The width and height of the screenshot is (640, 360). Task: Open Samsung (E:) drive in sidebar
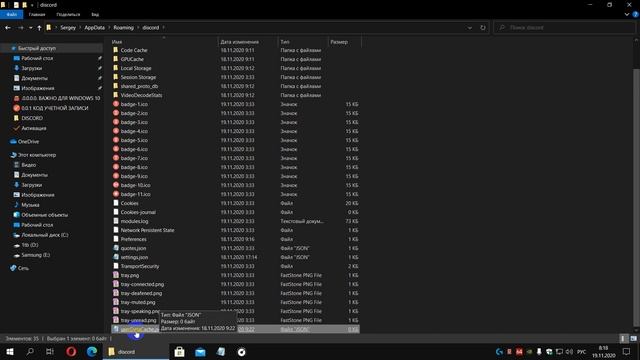click(x=36, y=255)
